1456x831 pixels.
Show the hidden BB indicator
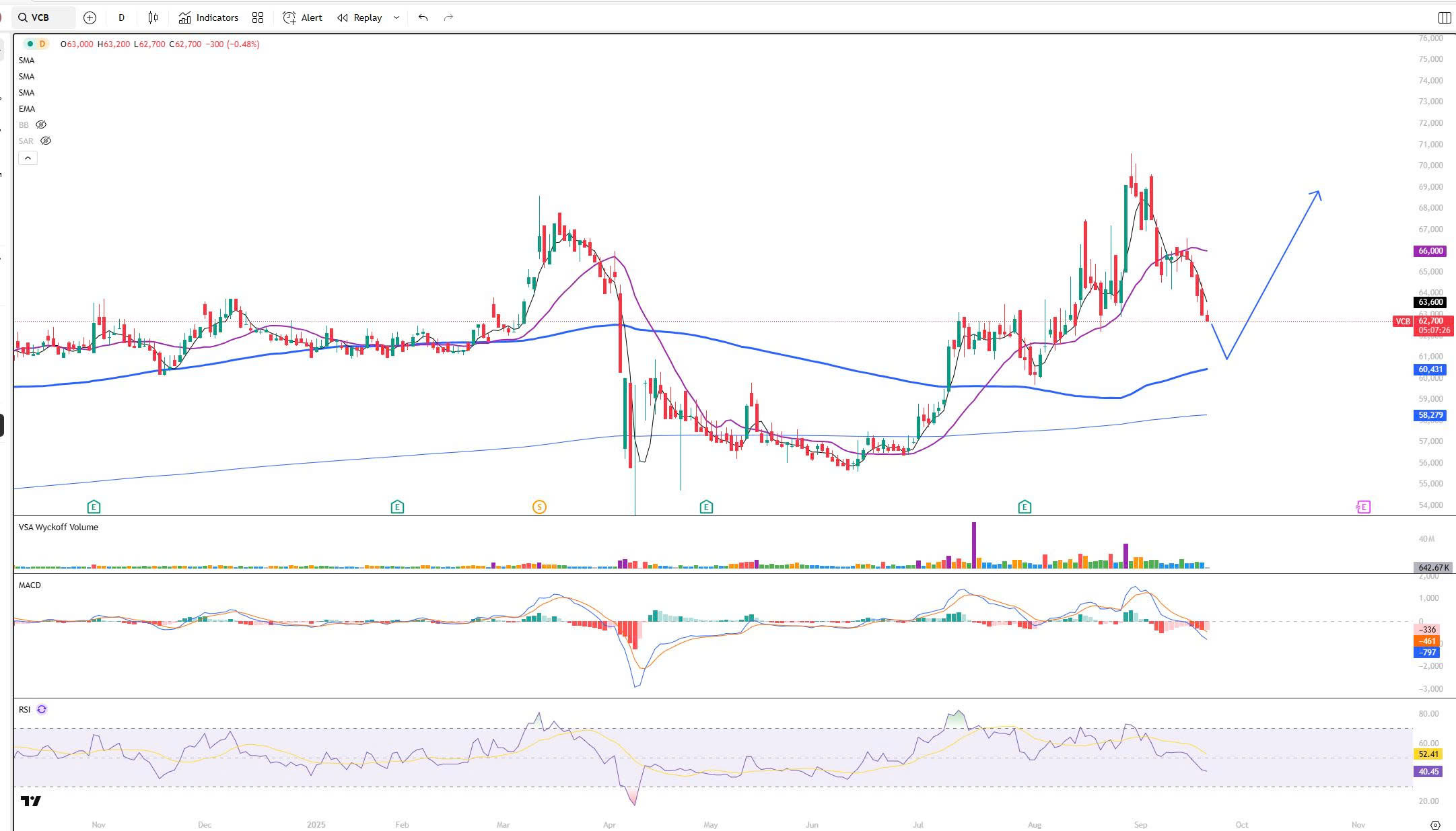click(41, 125)
